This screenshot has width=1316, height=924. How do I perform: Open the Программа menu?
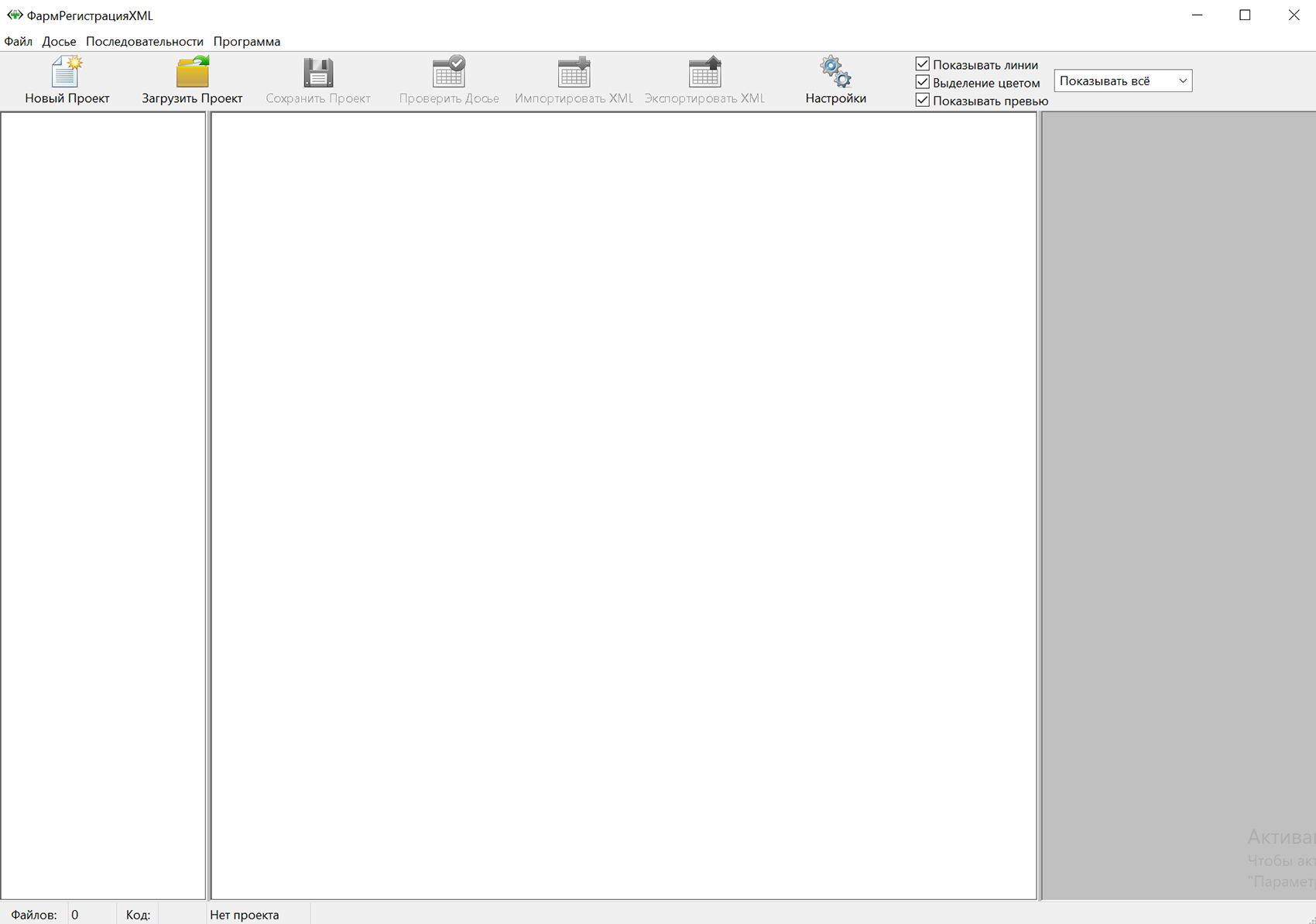[x=247, y=42]
